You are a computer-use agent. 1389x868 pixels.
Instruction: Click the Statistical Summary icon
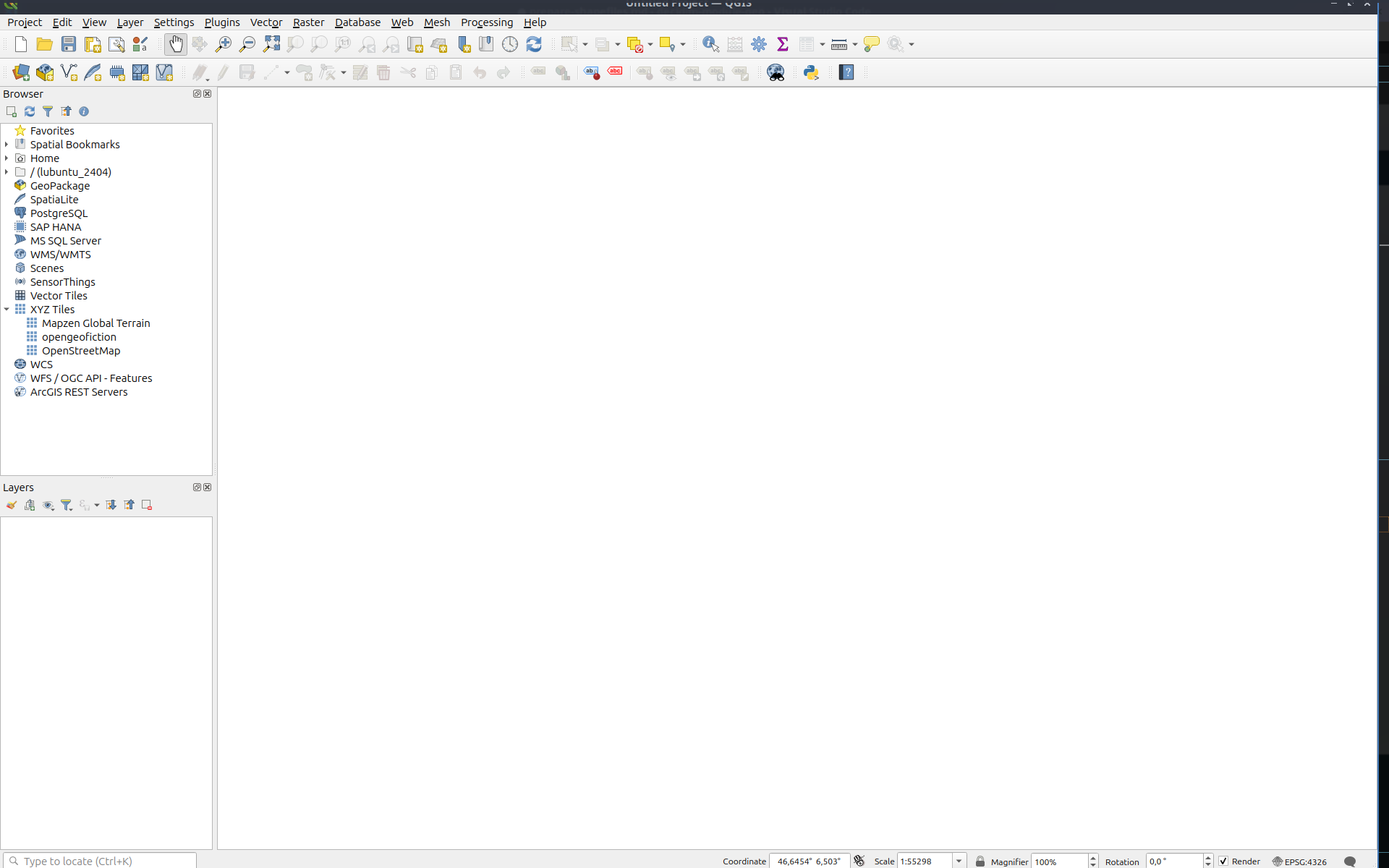[783, 44]
